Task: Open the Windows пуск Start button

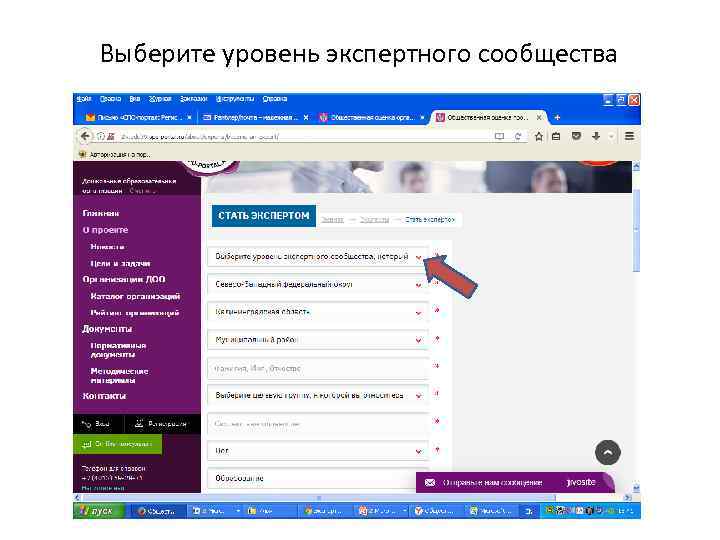Action: point(98,511)
